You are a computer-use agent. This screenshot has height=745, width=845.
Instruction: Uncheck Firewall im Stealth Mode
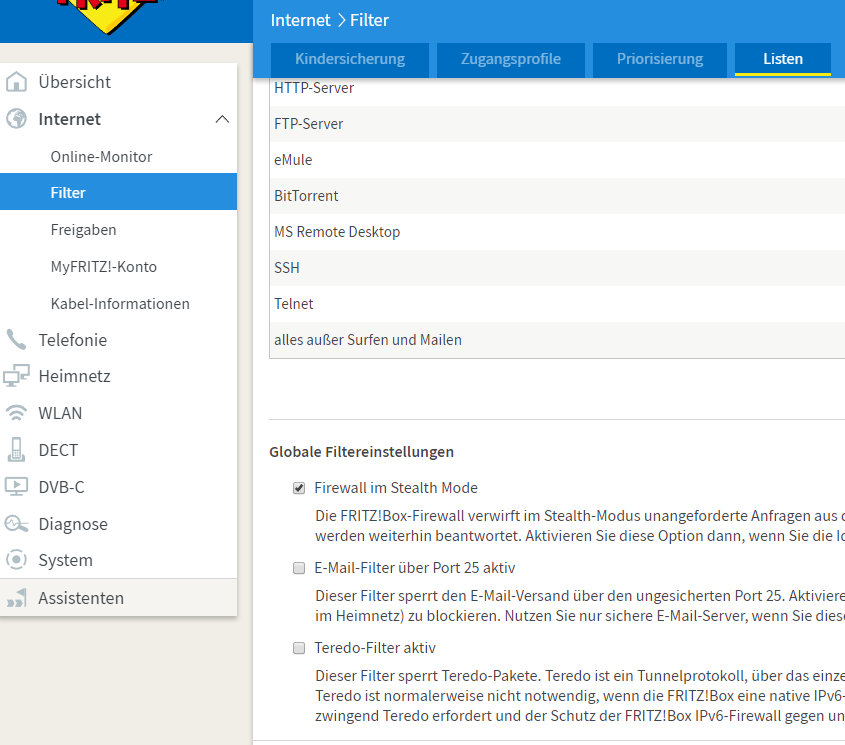[x=299, y=488]
